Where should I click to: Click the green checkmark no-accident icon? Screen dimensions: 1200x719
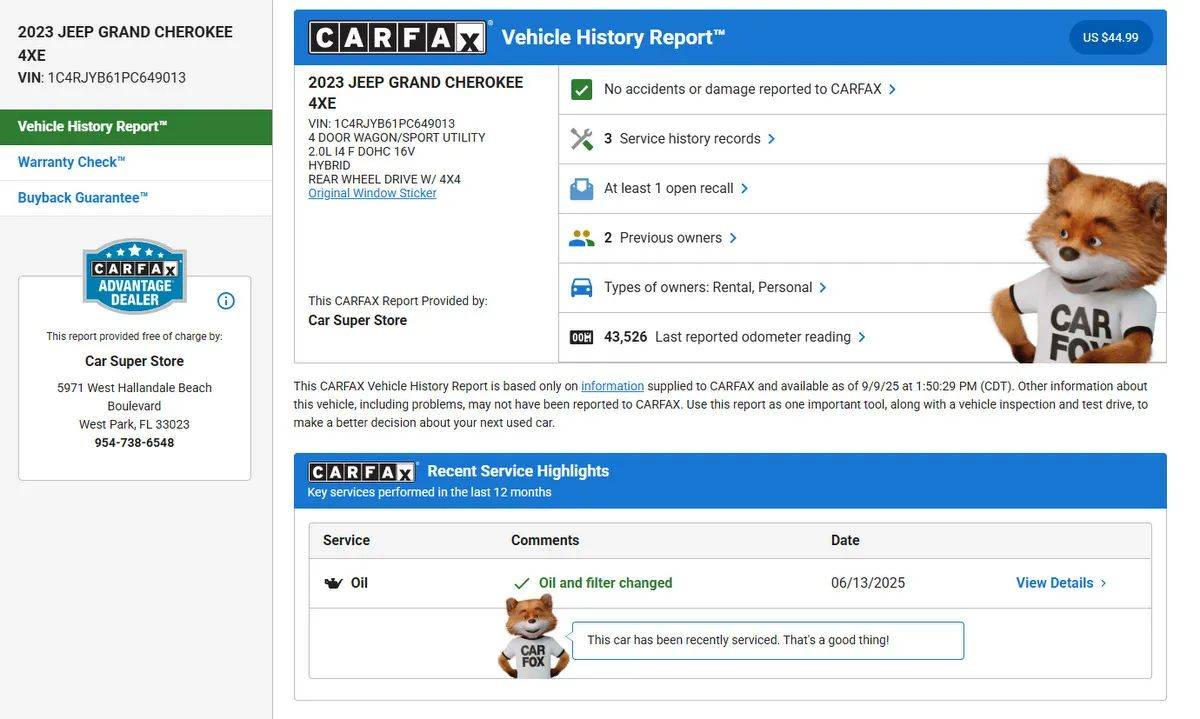coord(581,89)
